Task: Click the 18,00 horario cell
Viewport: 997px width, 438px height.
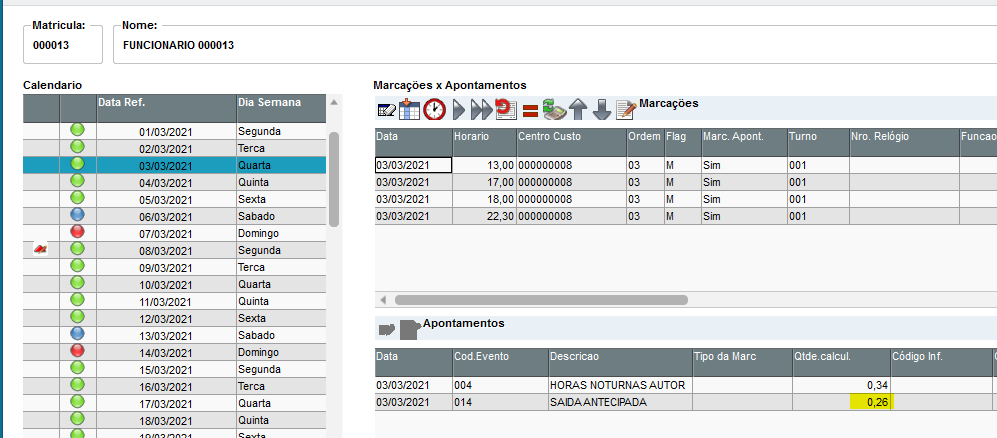Action: coord(484,199)
